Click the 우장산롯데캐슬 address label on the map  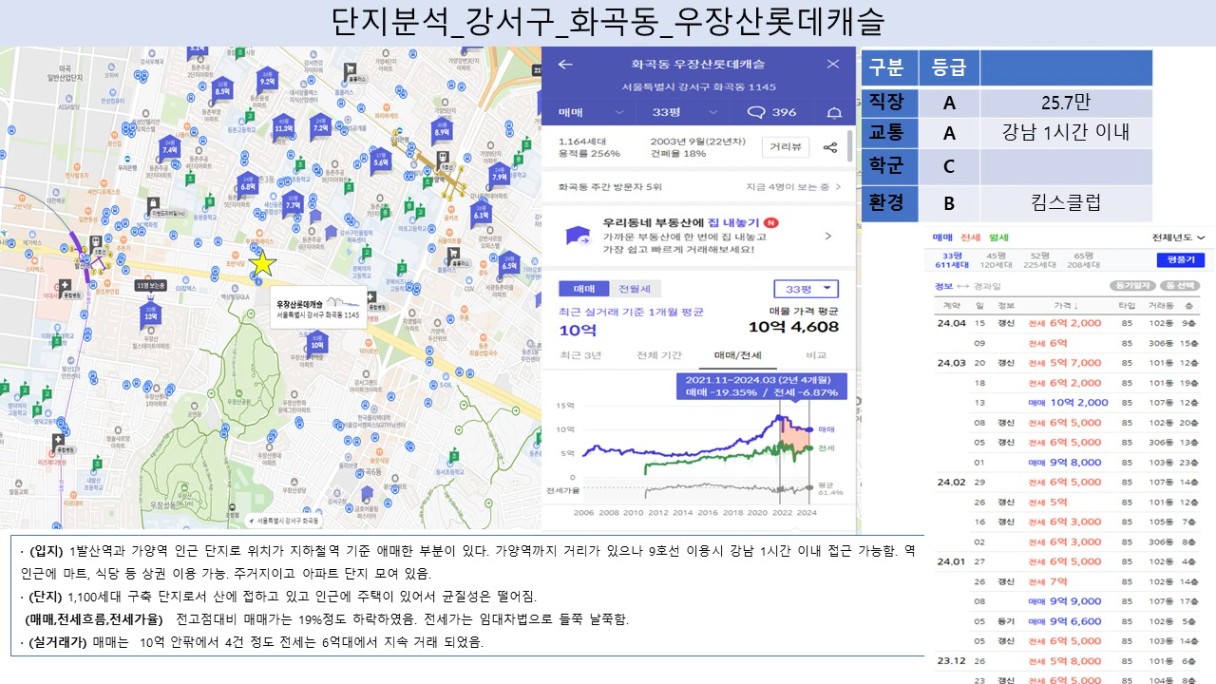pos(318,308)
